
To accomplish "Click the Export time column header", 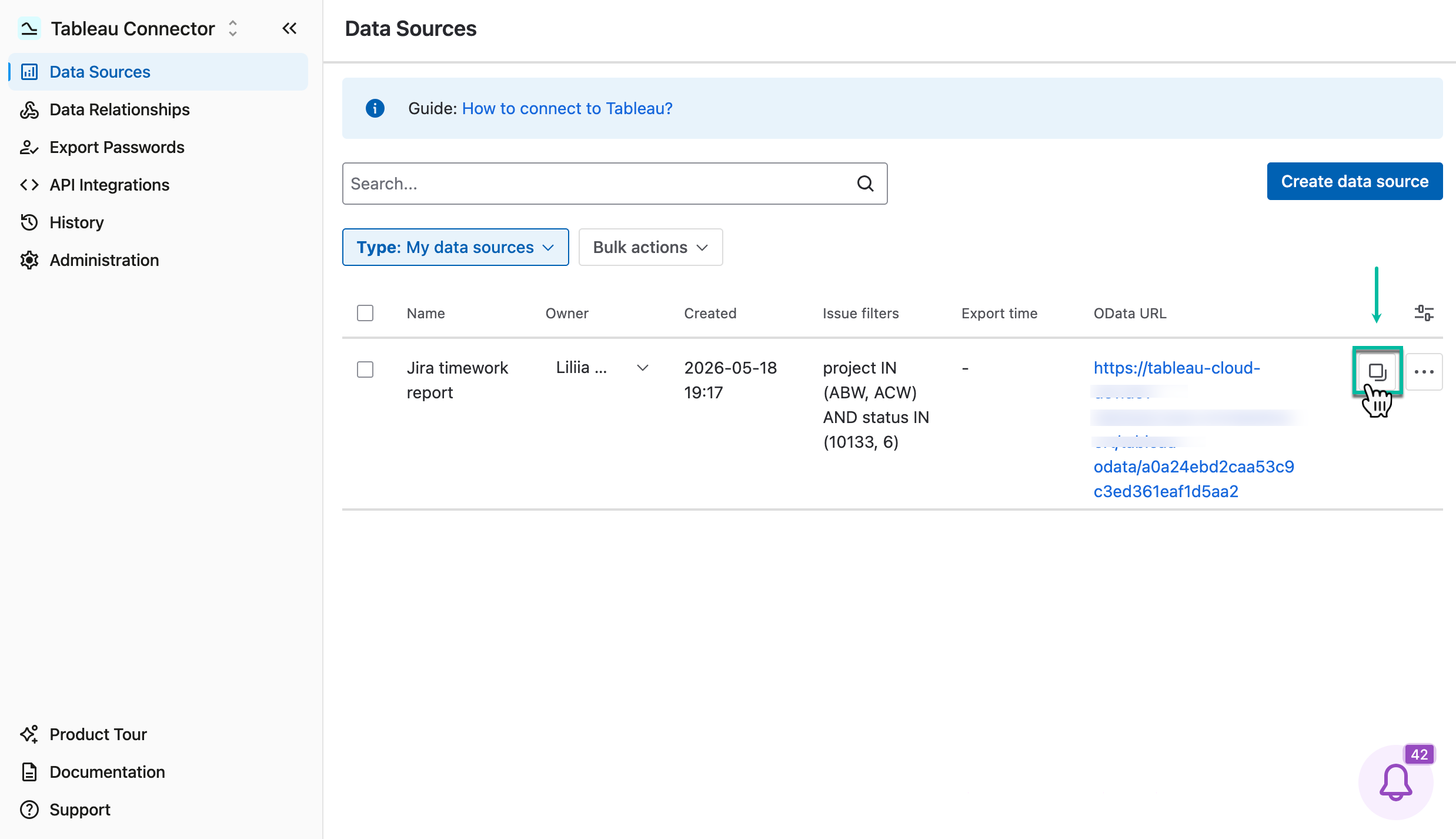I will [1000, 313].
